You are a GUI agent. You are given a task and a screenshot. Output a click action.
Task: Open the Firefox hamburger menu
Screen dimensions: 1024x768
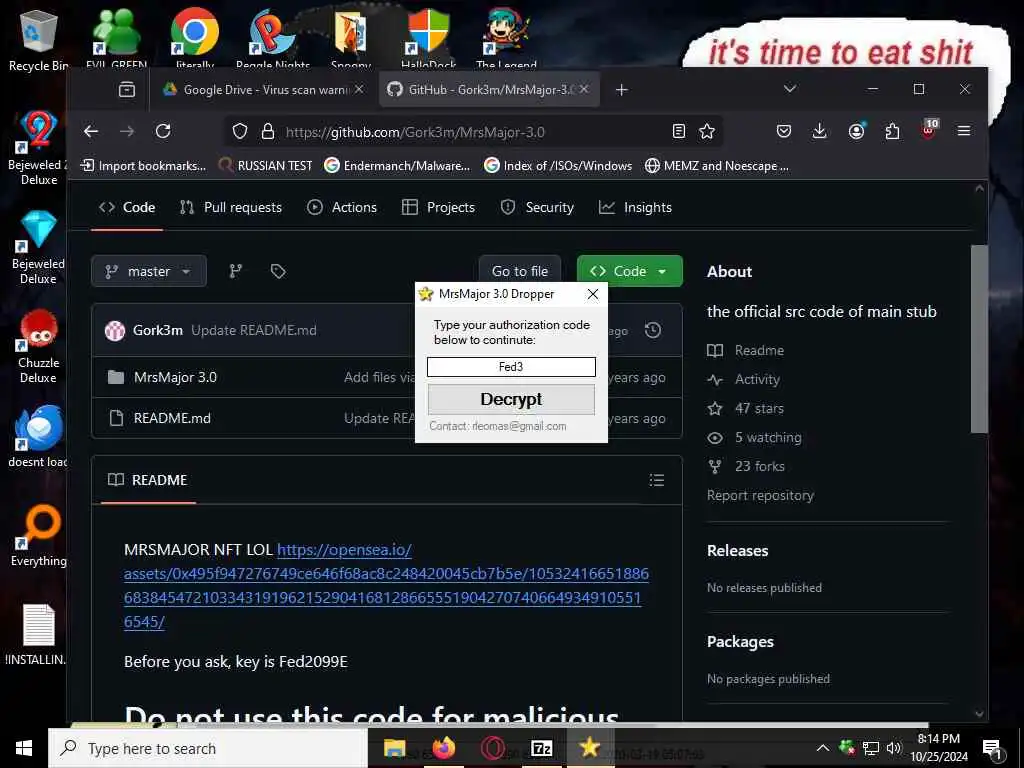click(963, 131)
